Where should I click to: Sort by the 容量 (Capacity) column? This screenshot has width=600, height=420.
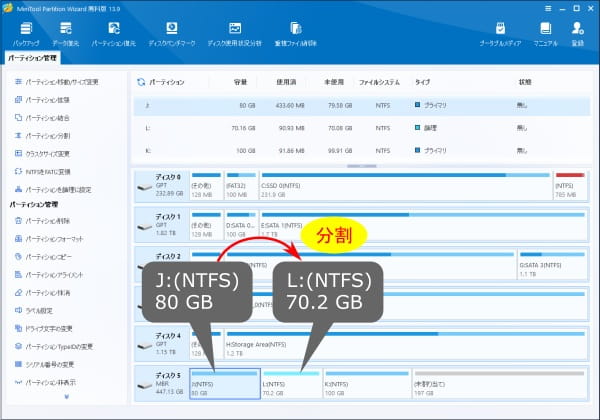(240, 82)
